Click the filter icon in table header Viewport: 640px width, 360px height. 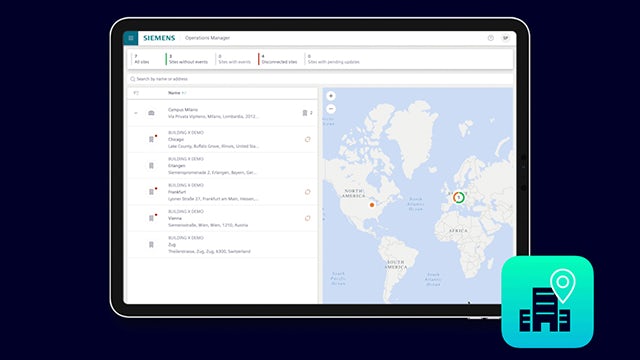pyautogui.click(x=136, y=93)
